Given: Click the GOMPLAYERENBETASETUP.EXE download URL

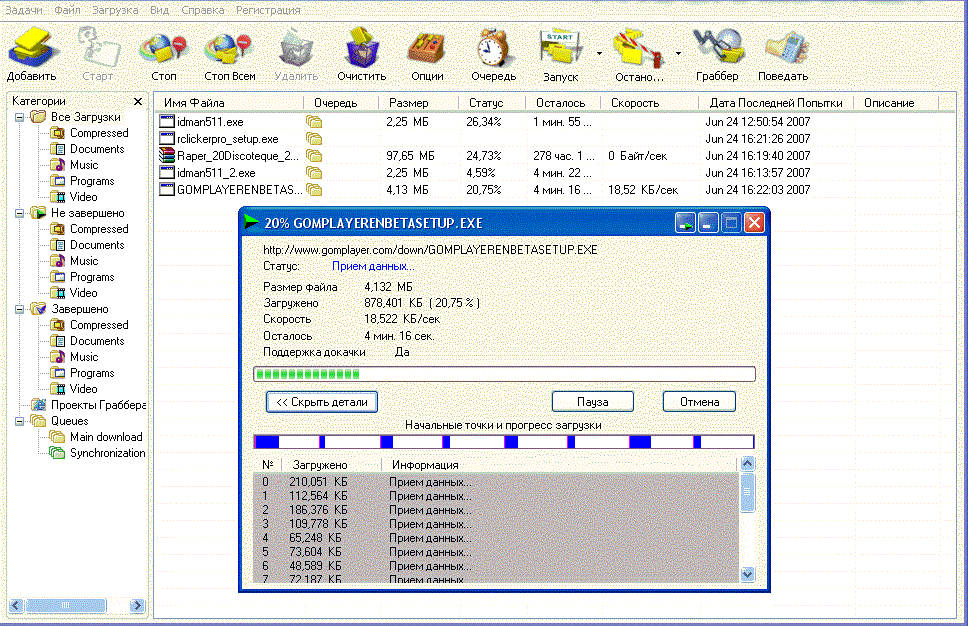Looking at the screenshot, I should (430, 249).
